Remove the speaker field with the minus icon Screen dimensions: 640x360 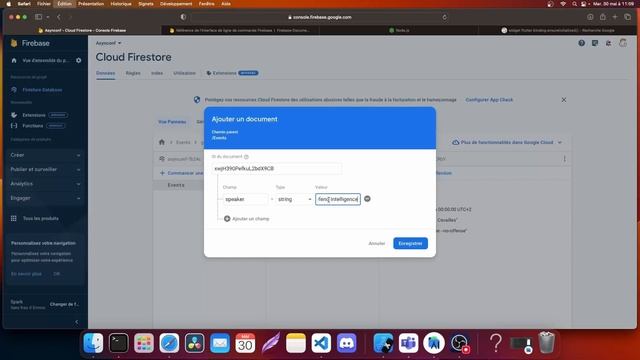pos(367,199)
